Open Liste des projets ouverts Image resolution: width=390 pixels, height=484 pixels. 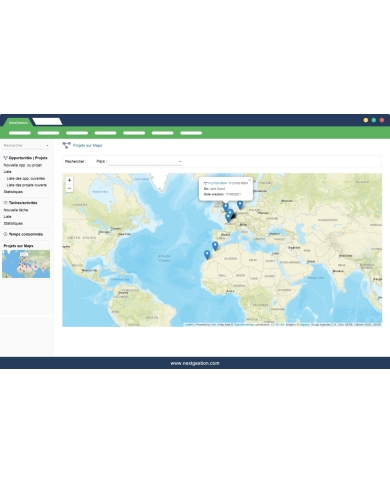click(x=27, y=185)
